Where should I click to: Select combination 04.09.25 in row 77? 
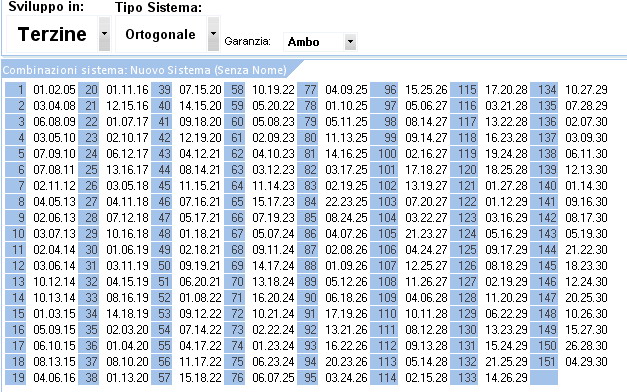(346, 90)
